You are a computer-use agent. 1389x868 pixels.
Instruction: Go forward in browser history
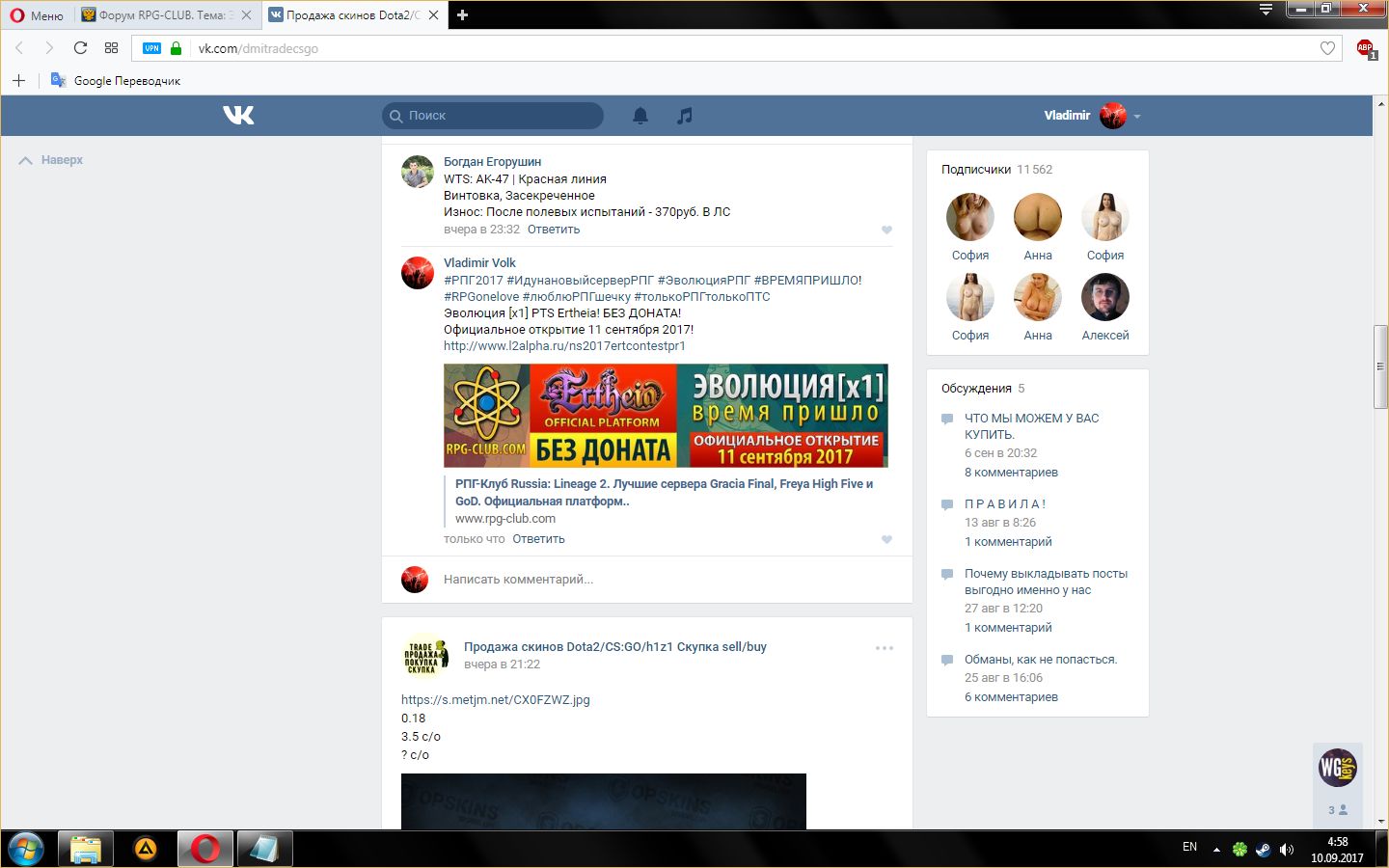coord(49,48)
